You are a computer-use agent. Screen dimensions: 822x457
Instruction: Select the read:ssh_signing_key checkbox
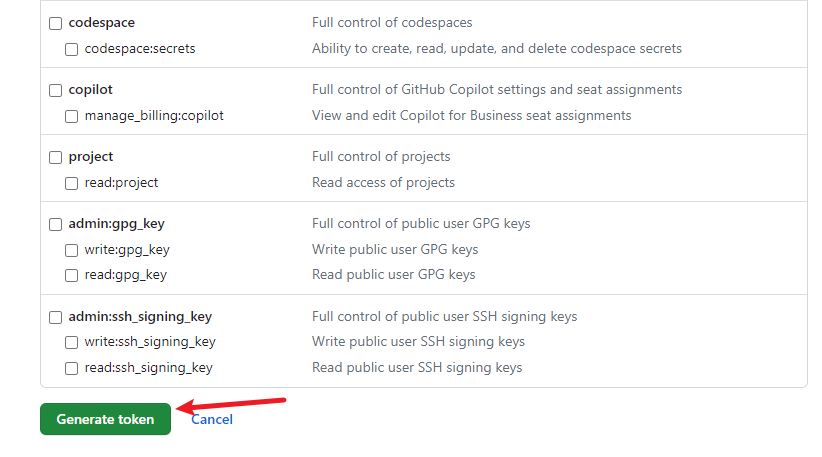pos(71,368)
